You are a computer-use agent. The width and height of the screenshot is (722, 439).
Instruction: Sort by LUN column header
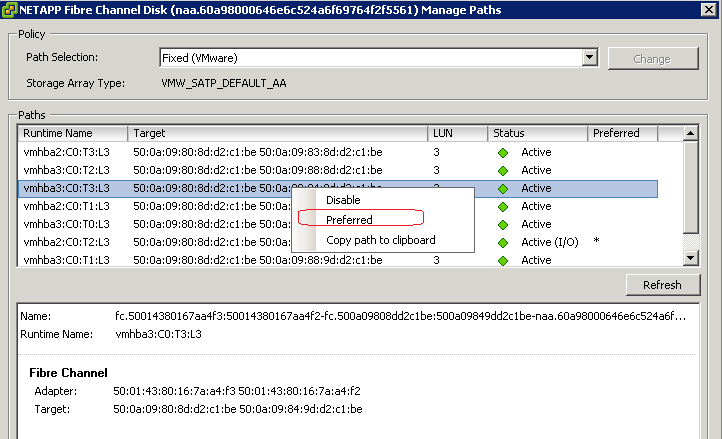(458, 133)
